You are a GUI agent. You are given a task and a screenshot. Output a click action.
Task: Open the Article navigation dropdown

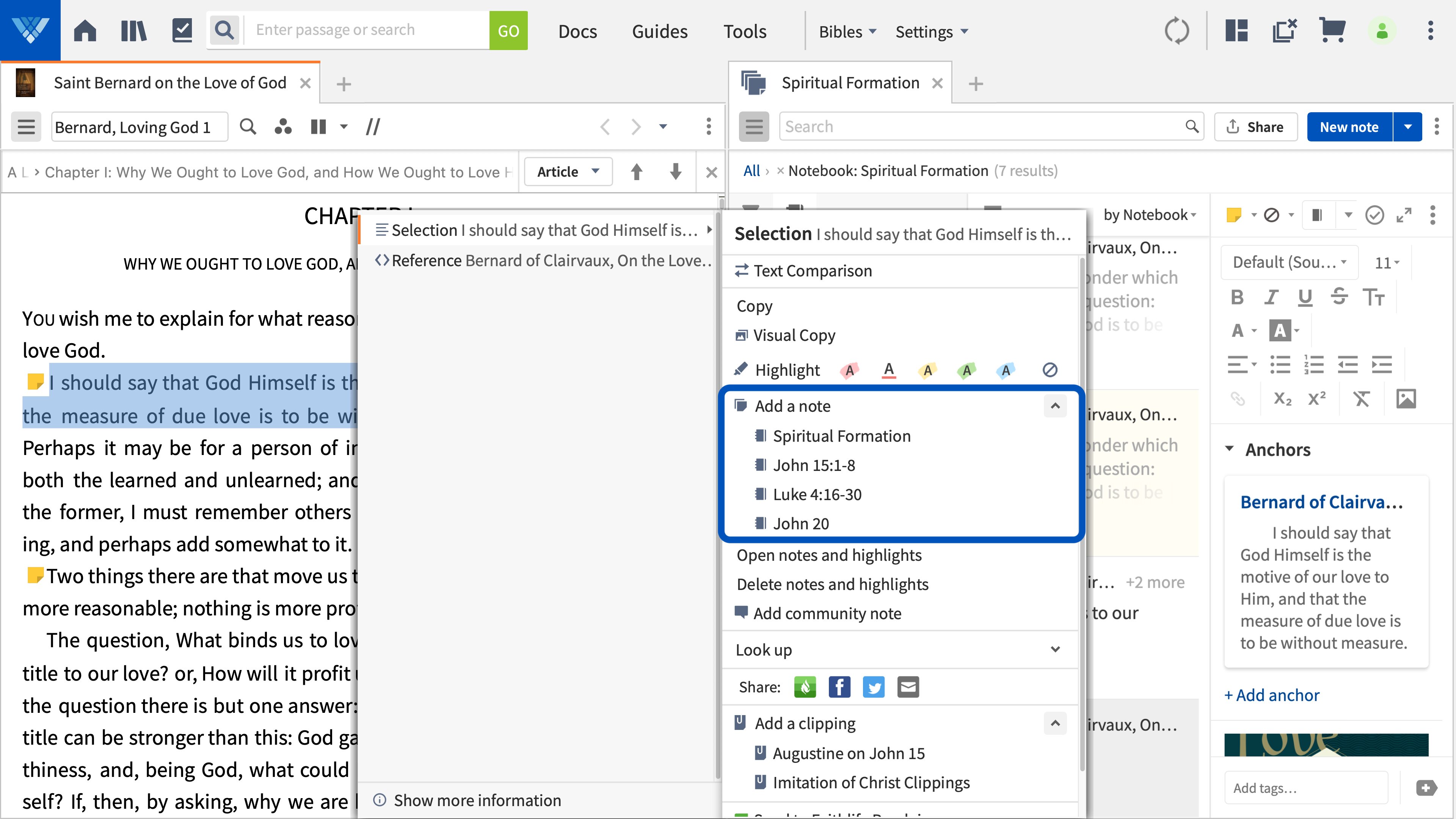click(568, 172)
